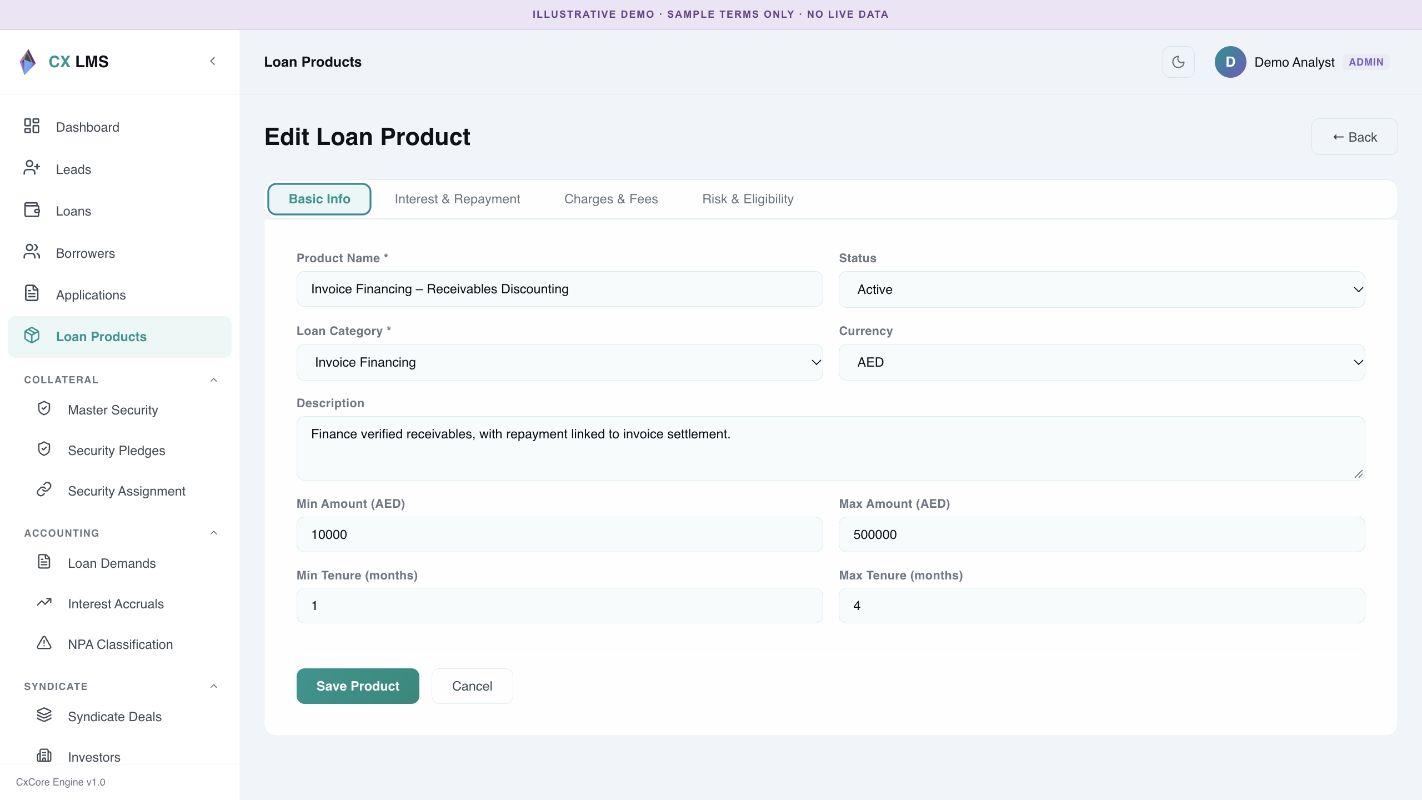Click the Max Amount (AED) field
Screen dimensions: 1422x800
1102,534
